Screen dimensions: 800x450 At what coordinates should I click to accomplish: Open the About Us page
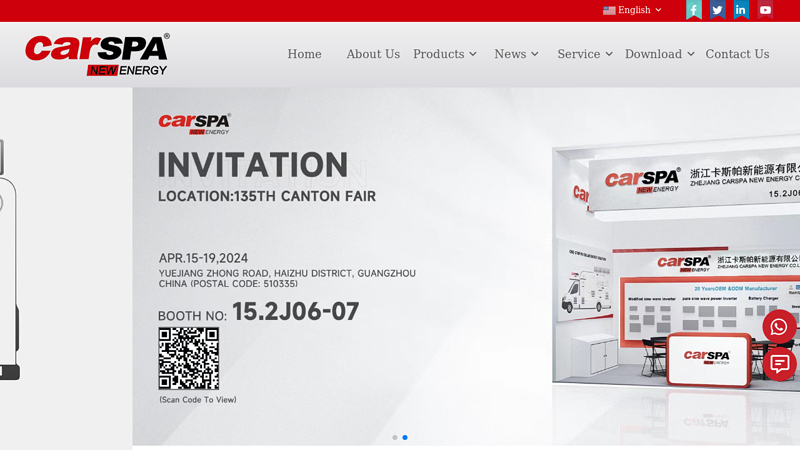coord(373,54)
